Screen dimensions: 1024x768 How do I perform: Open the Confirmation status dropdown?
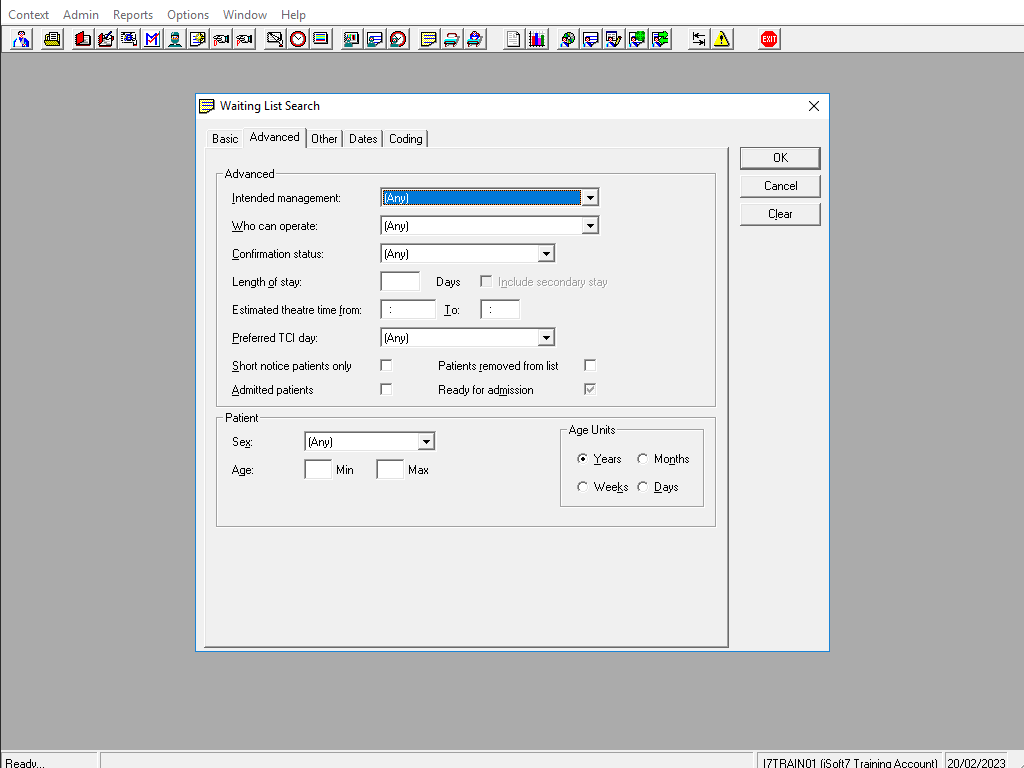pos(546,254)
